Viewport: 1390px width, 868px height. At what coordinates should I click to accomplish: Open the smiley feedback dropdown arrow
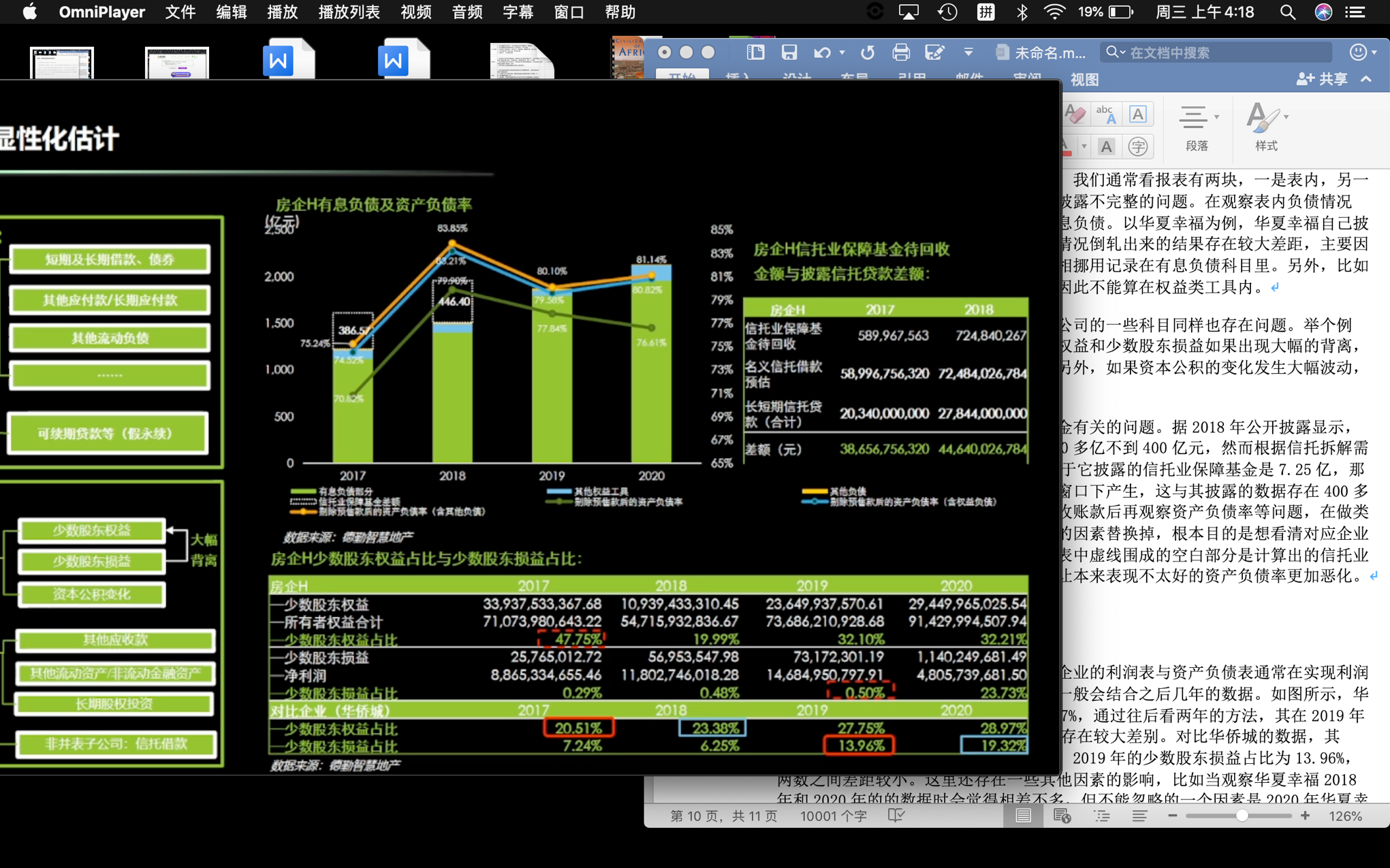tap(1374, 52)
